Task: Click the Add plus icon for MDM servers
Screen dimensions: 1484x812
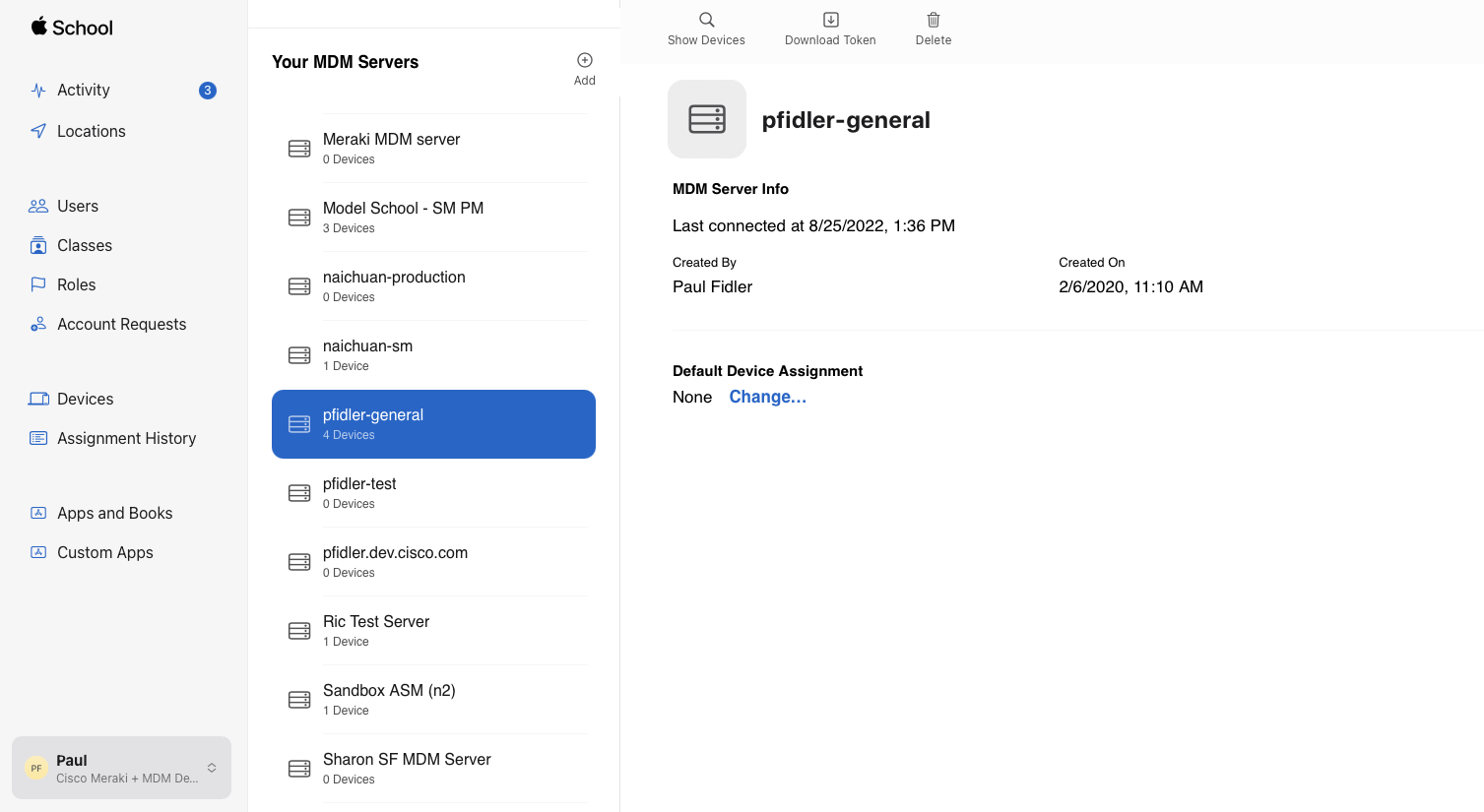Action: (584, 59)
